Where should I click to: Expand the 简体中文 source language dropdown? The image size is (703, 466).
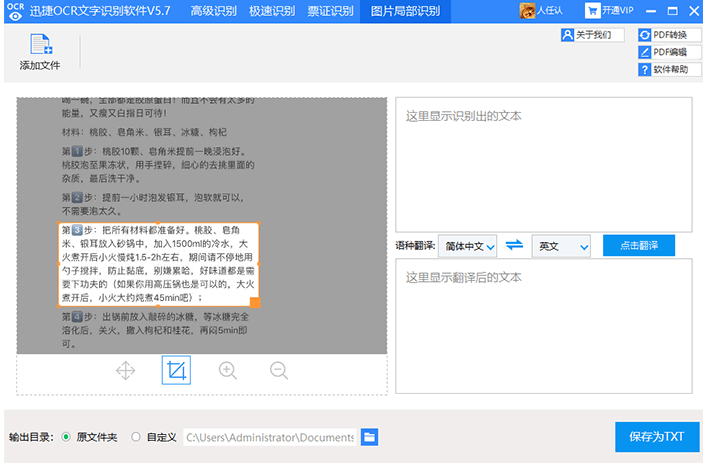click(467, 246)
